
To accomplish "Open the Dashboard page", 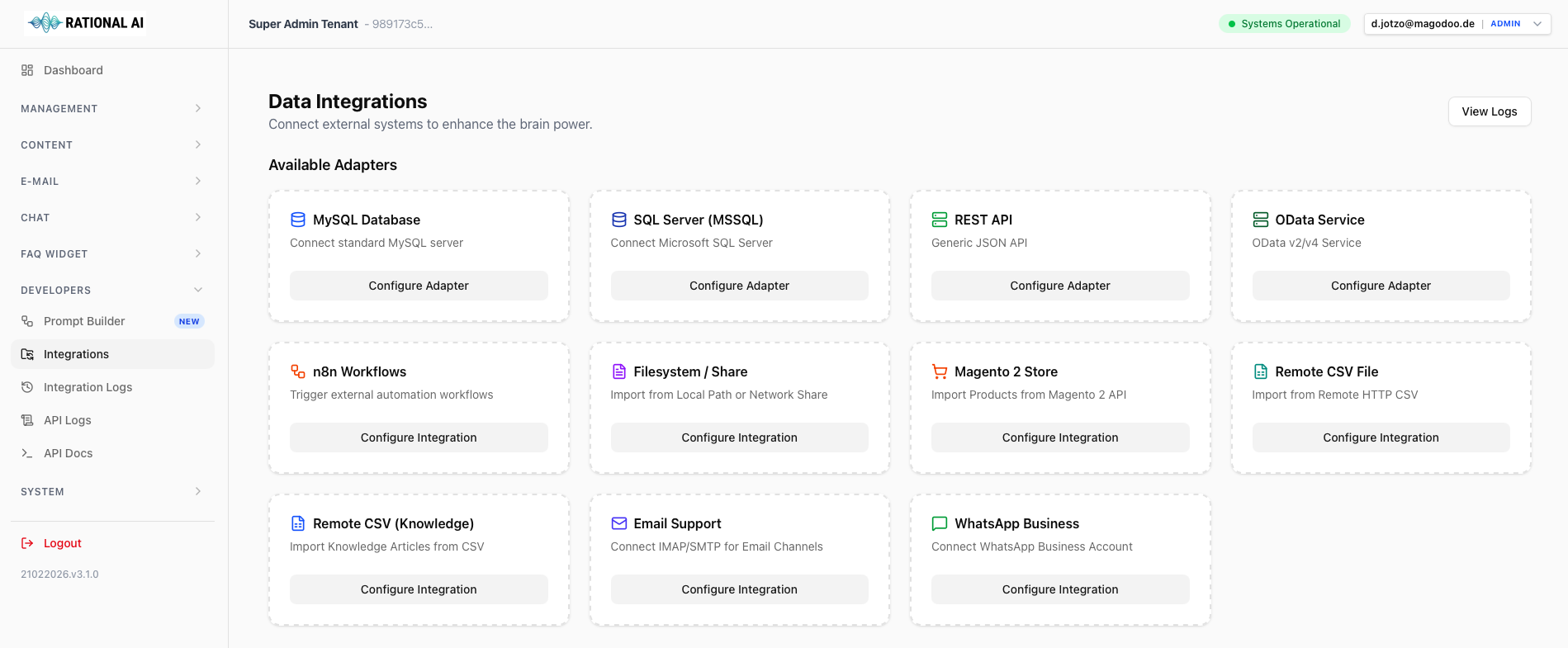I will tap(112, 70).
